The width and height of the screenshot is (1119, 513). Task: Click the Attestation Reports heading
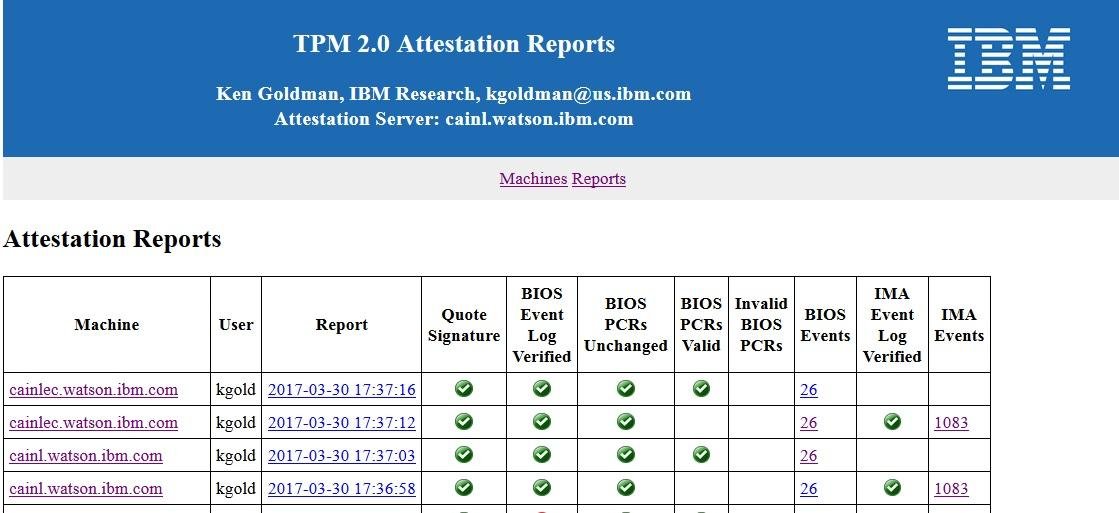[x=112, y=239]
